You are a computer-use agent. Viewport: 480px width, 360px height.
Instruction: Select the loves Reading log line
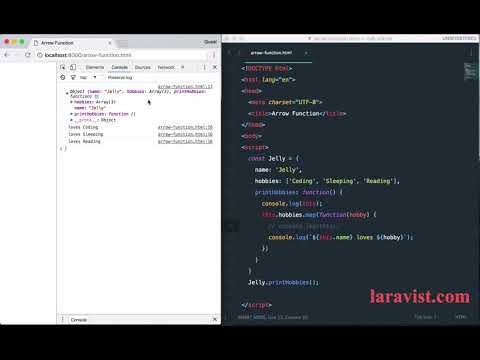pos(84,141)
